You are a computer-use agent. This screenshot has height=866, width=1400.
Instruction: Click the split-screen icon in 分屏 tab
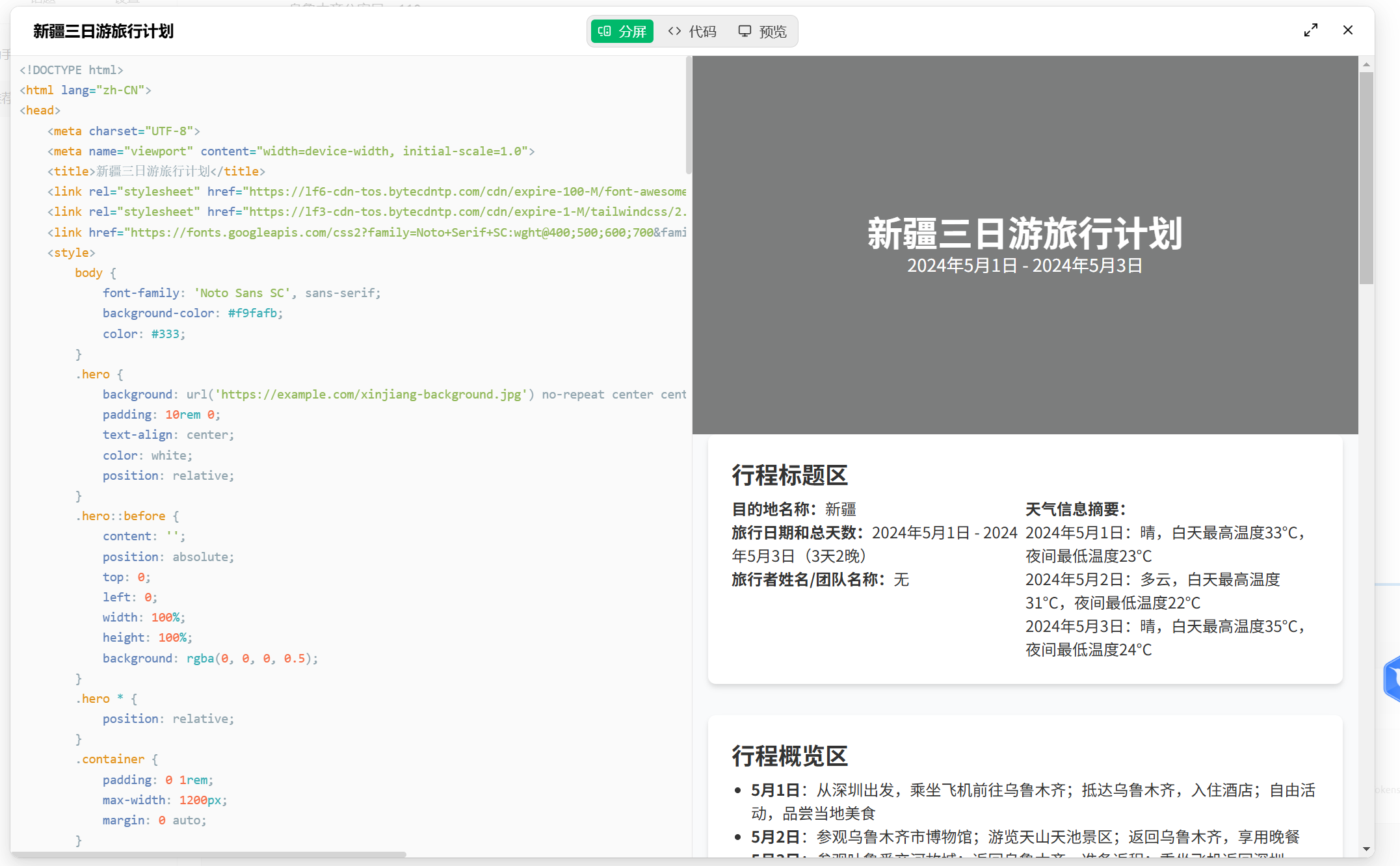pos(604,31)
